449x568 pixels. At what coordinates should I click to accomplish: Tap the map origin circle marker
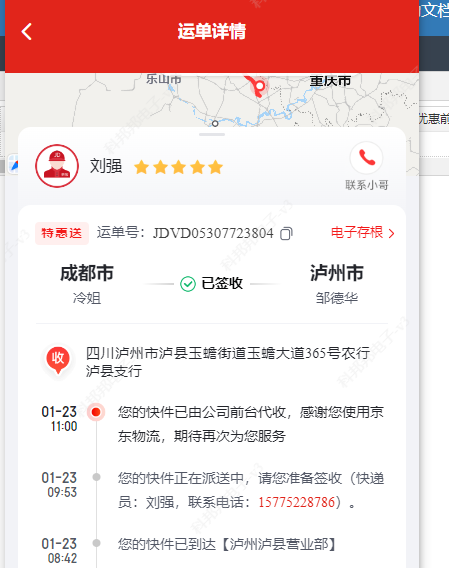point(215,124)
